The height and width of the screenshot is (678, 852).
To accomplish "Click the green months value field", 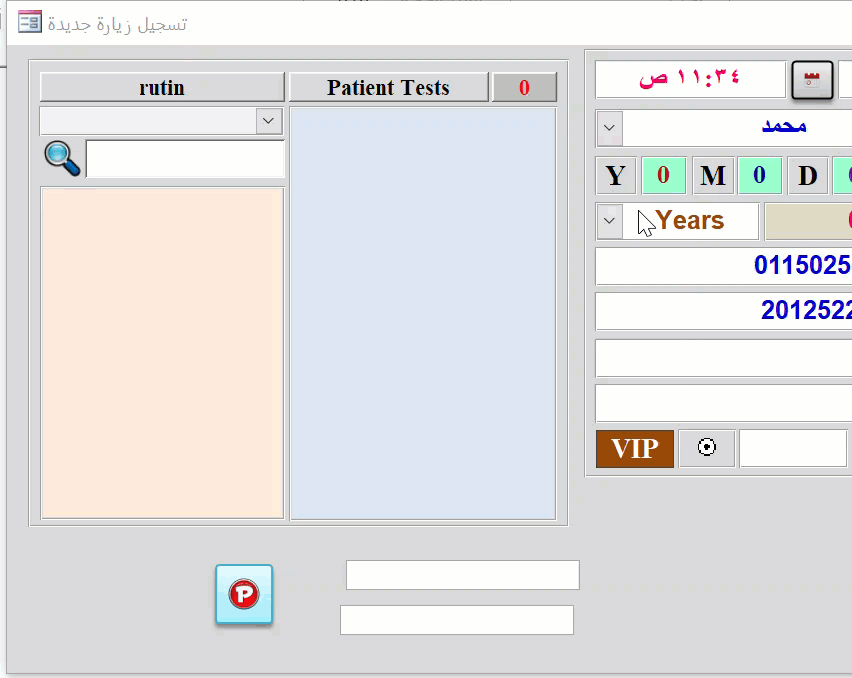I will 760,175.
